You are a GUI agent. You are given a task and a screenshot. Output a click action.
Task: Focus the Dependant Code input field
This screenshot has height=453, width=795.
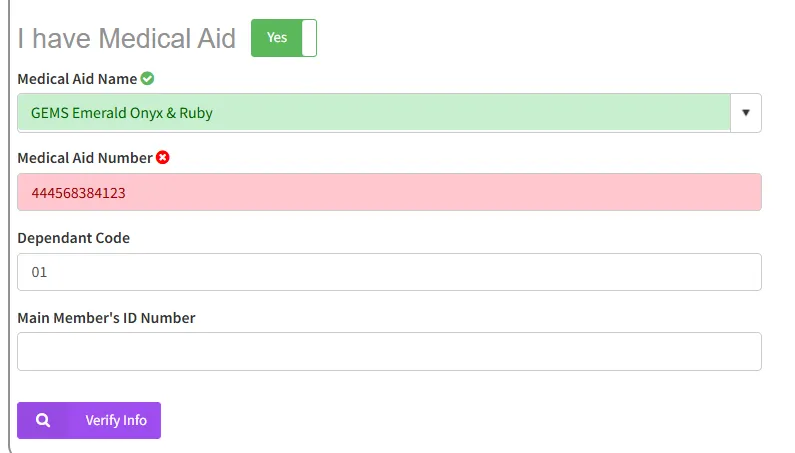pyautogui.click(x=389, y=272)
